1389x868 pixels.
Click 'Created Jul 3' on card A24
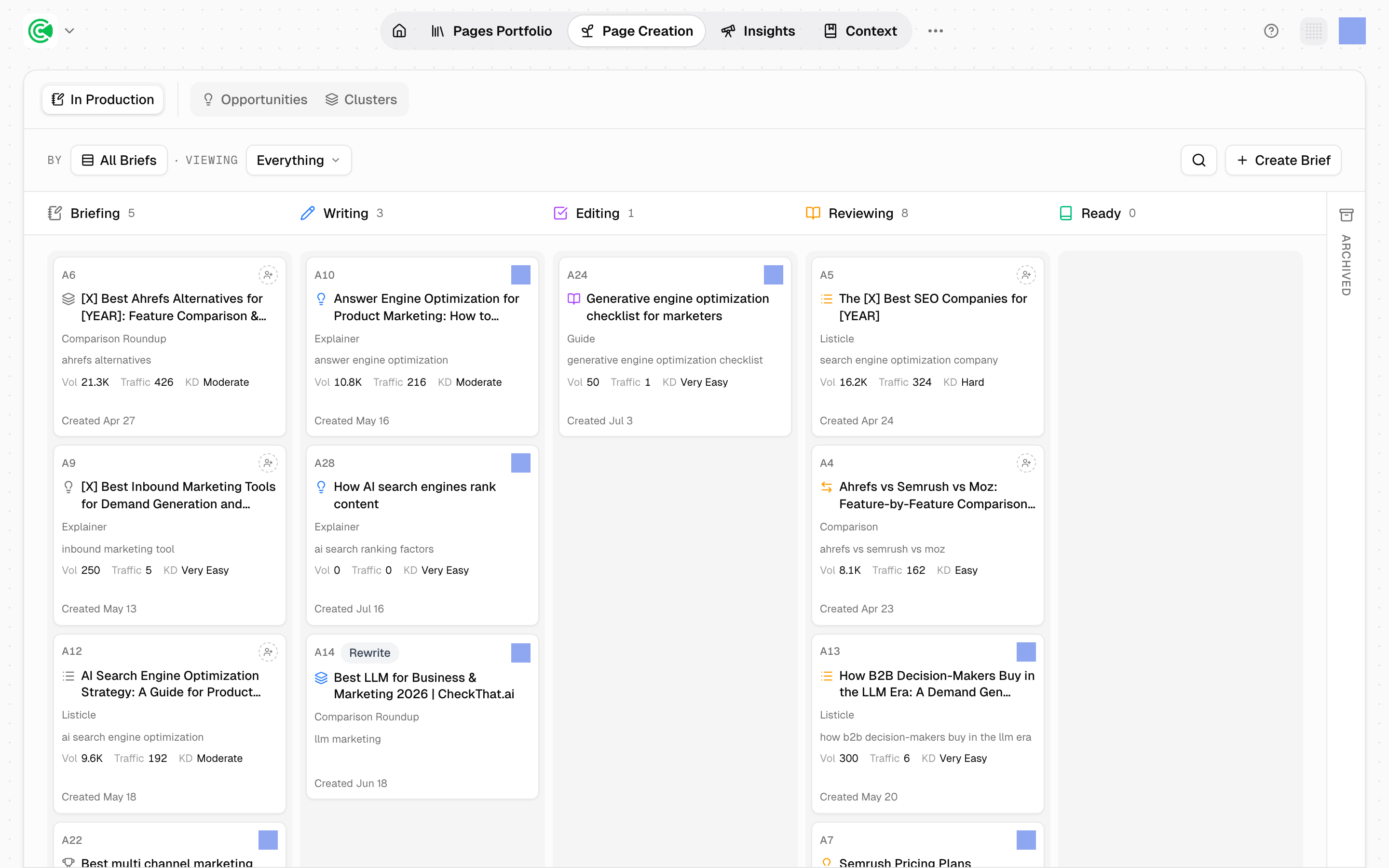click(x=600, y=421)
